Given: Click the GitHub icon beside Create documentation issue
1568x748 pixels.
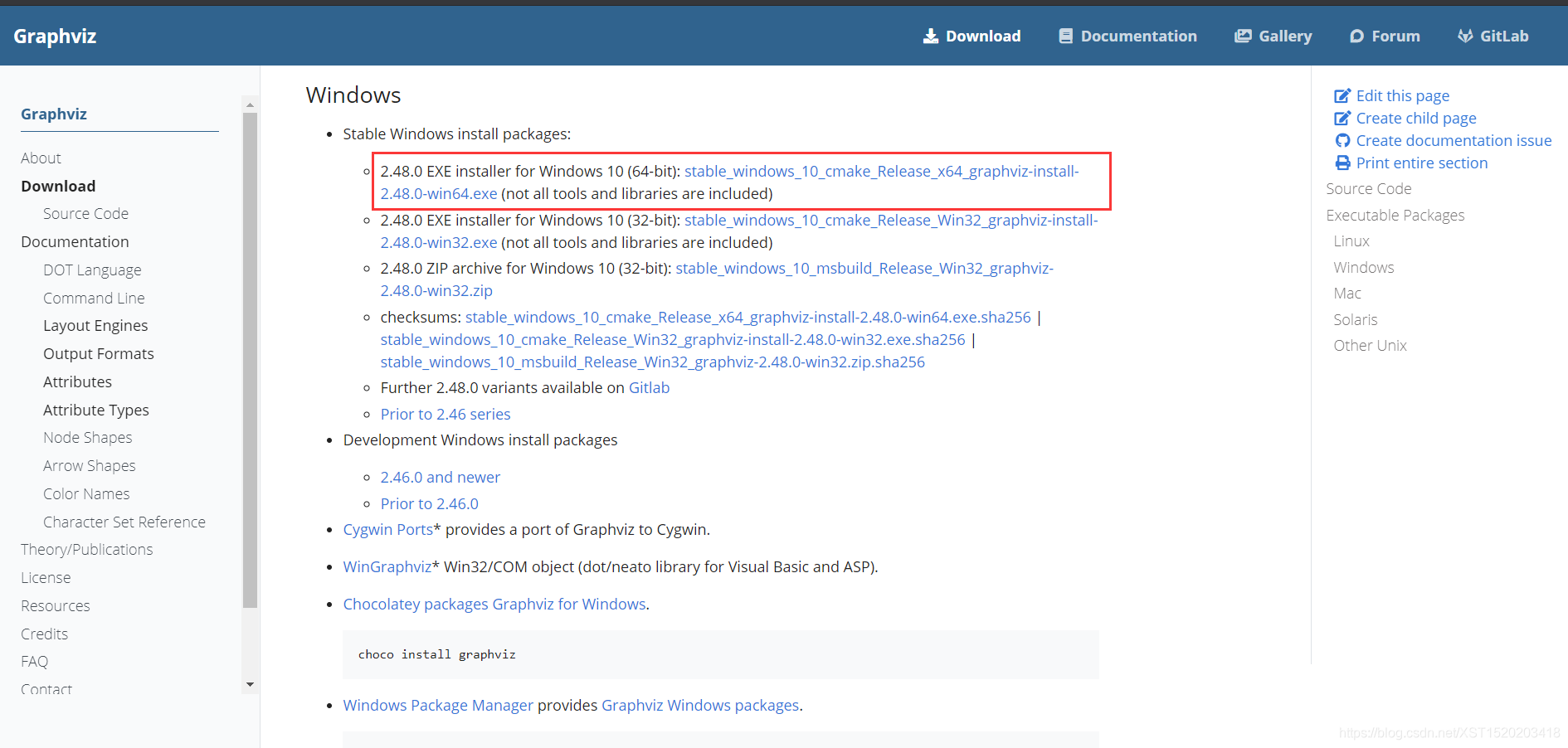Looking at the screenshot, I should [x=1342, y=140].
